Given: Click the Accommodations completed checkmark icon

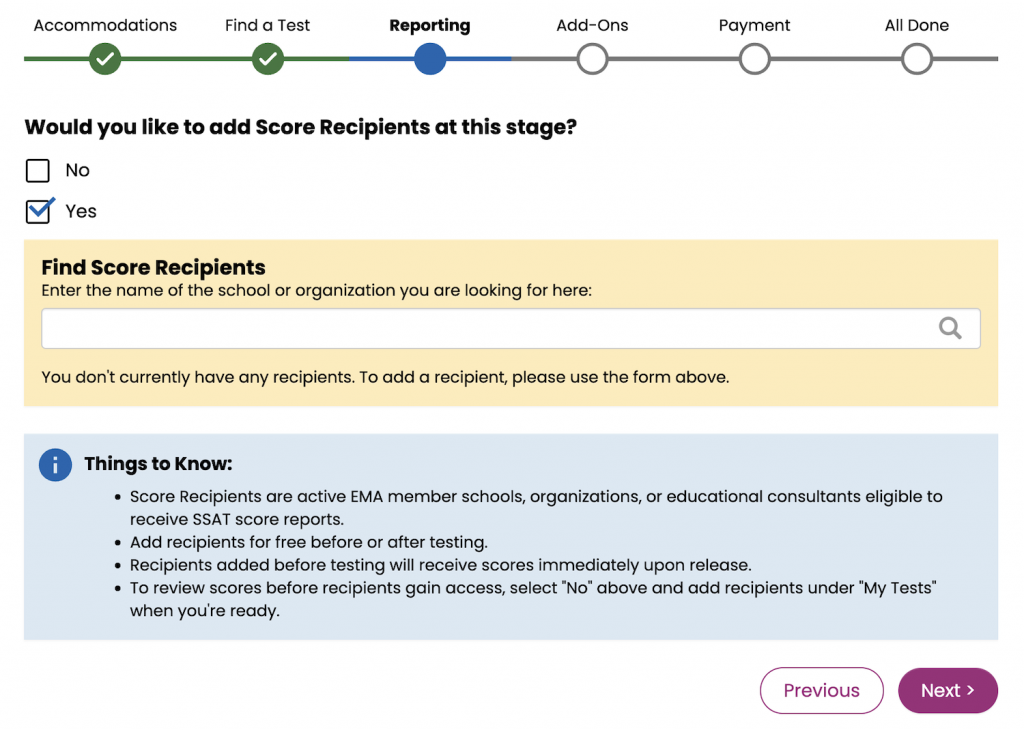Looking at the screenshot, I should pos(105,59).
